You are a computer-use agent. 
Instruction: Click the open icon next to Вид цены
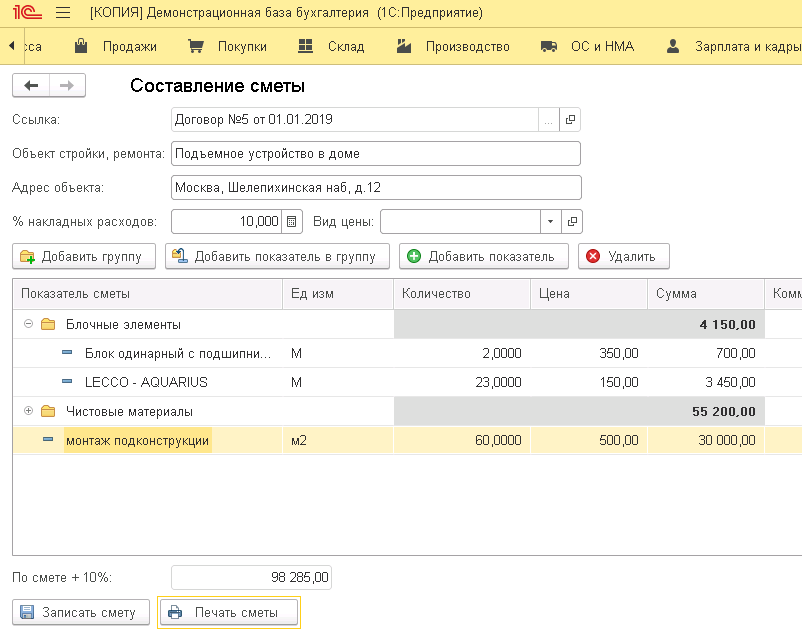point(572,221)
